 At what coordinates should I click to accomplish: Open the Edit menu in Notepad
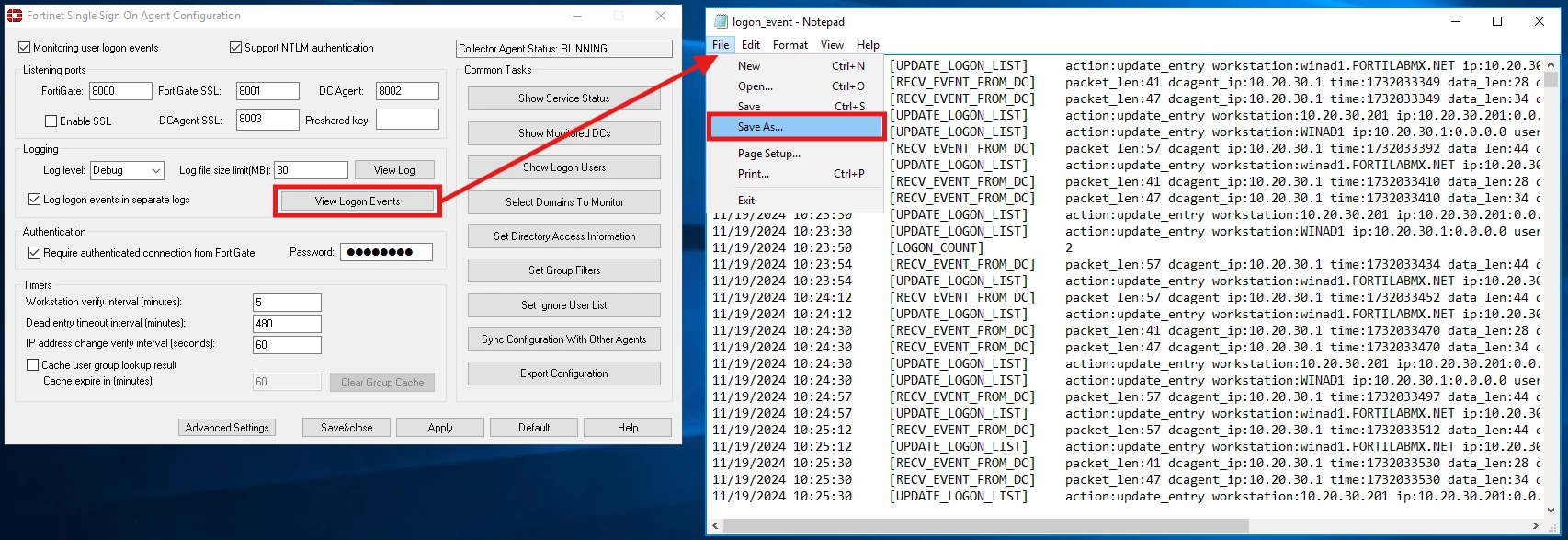[x=751, y=44]
